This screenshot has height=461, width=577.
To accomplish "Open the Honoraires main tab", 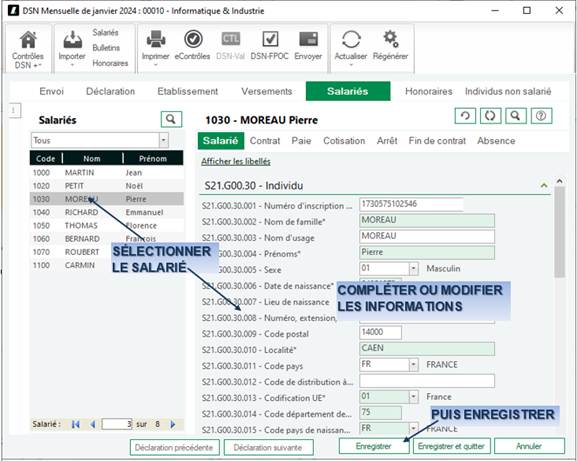I will pos(429,91).
